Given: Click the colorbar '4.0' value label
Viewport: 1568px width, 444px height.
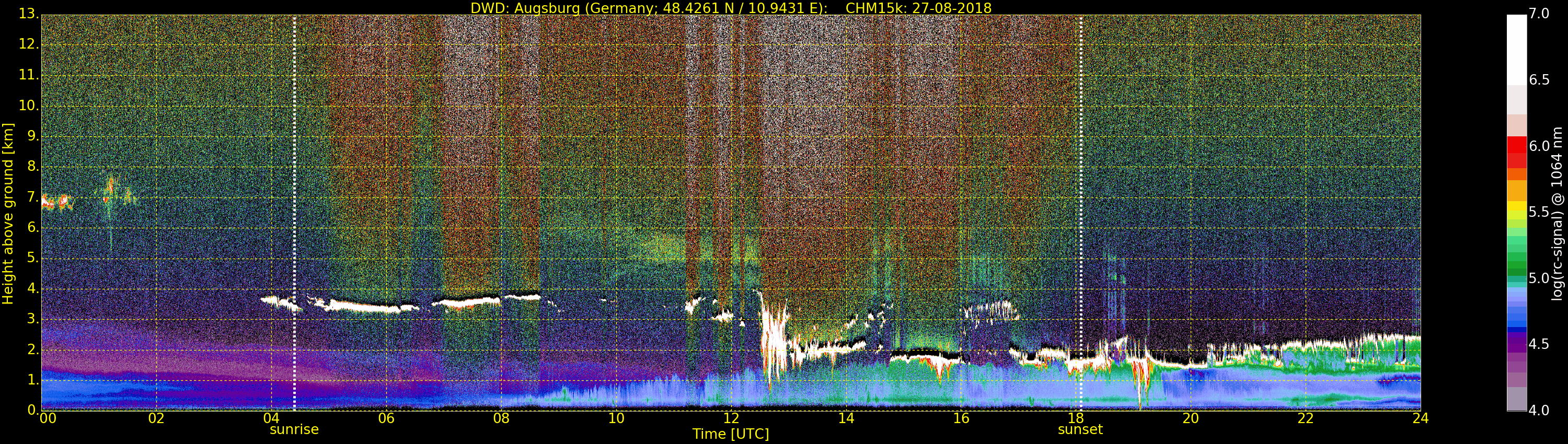Looking at the screenshot, I should point(1539,411).
